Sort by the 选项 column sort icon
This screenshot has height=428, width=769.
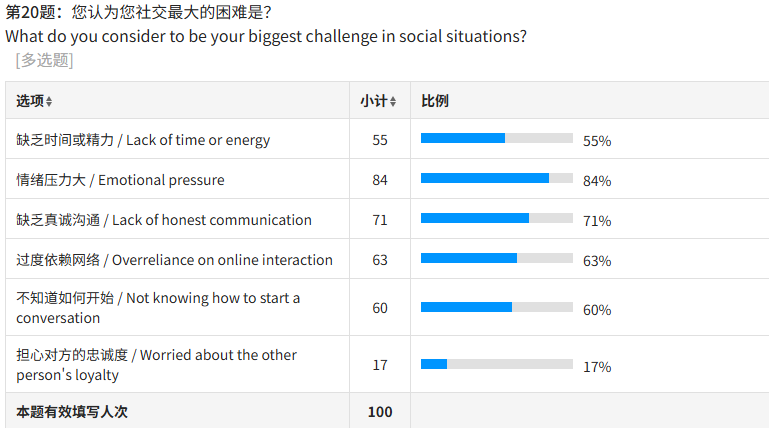(x=49, y=102)
